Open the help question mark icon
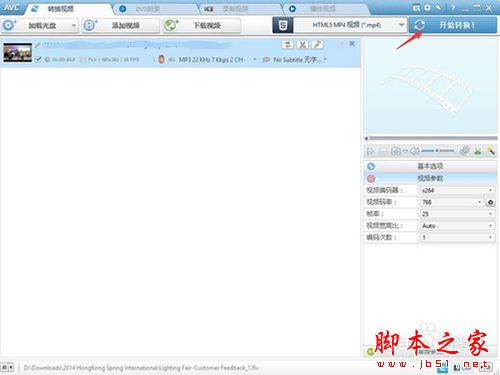The width and height of the screenshot is (500, 375). [452, 8]
